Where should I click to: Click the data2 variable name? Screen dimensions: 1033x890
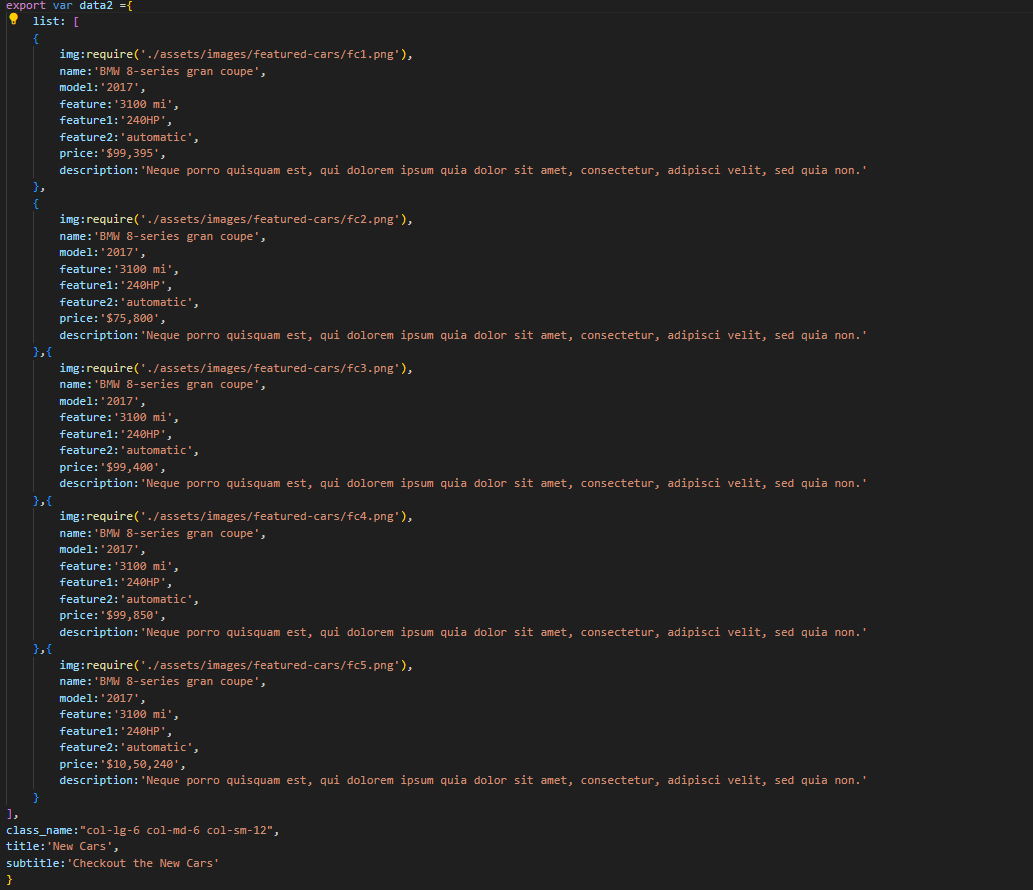click(x=98, y=5)
